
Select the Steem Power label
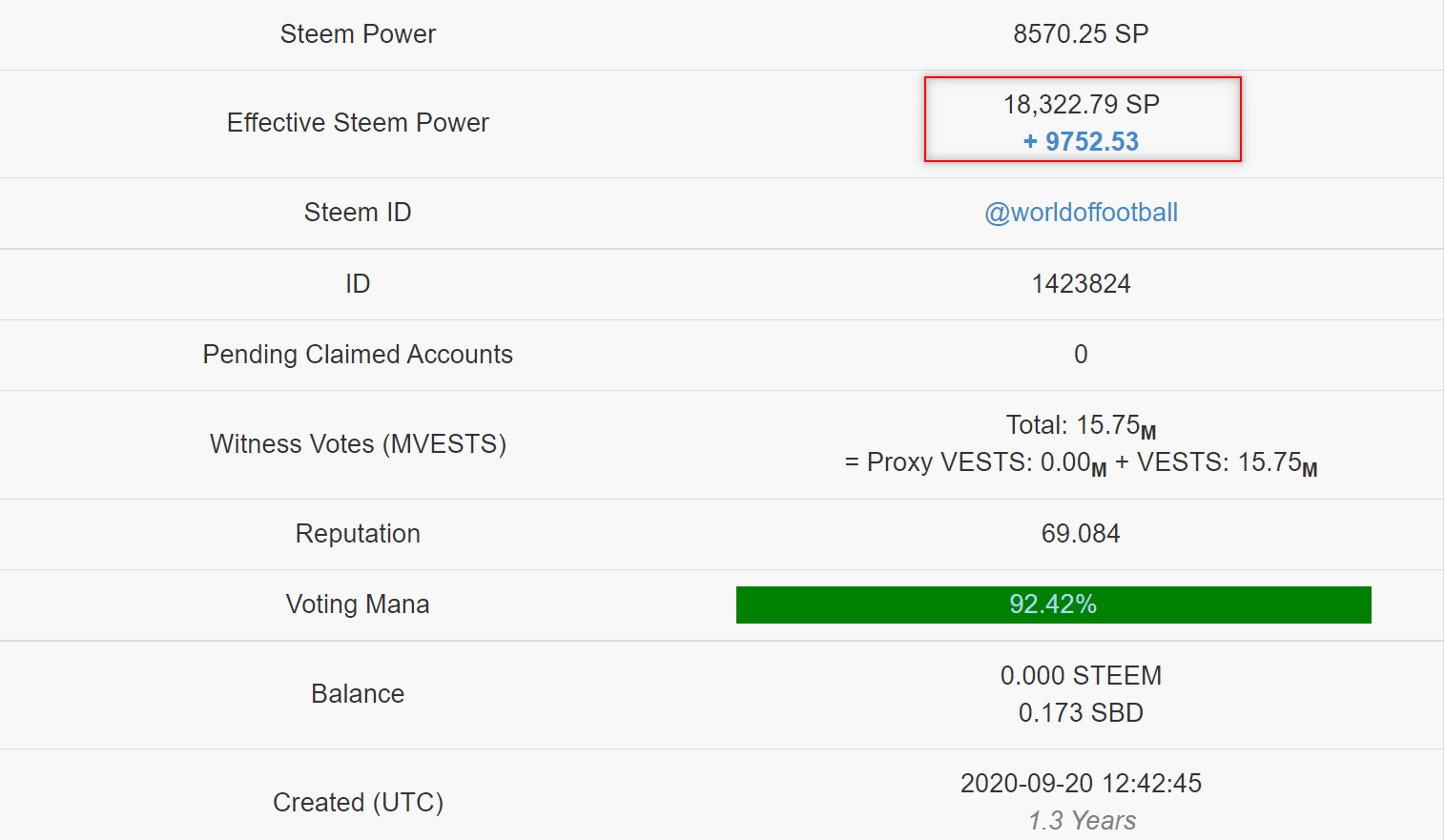coord(358,34)
